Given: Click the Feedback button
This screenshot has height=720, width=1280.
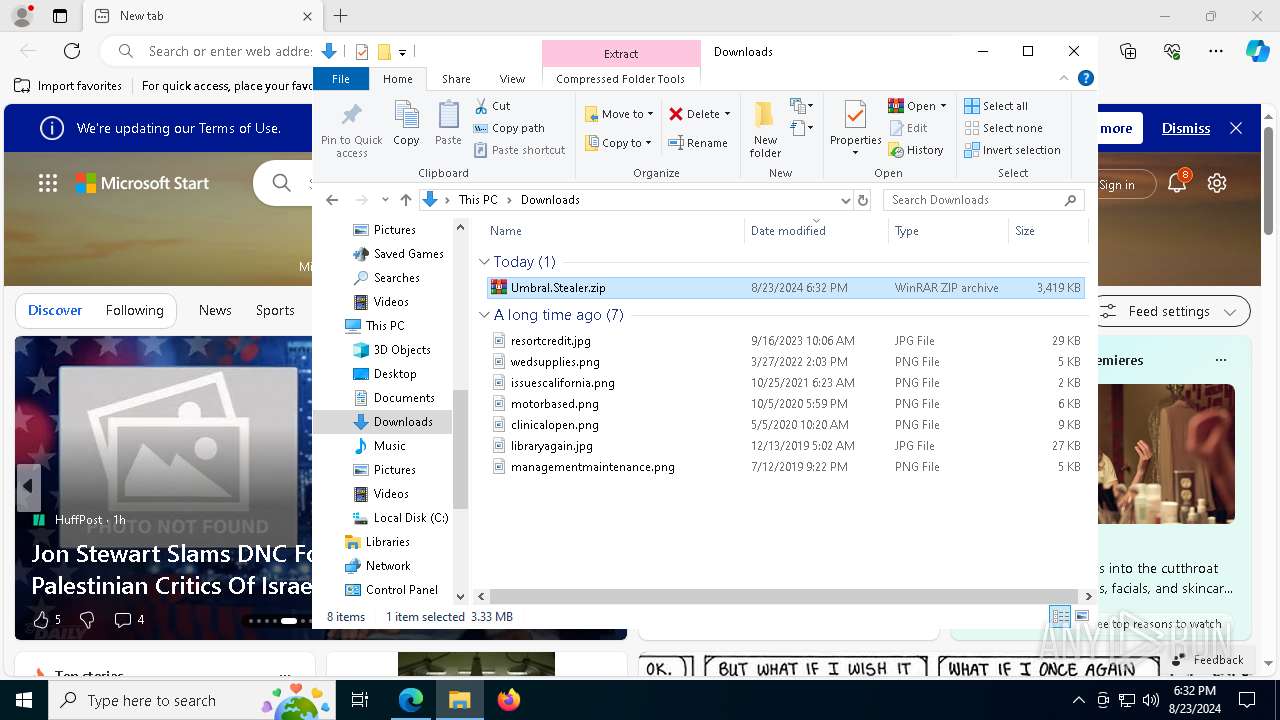Looking at the screenshot, I should pyautogui.click(x=1207, y=659).
